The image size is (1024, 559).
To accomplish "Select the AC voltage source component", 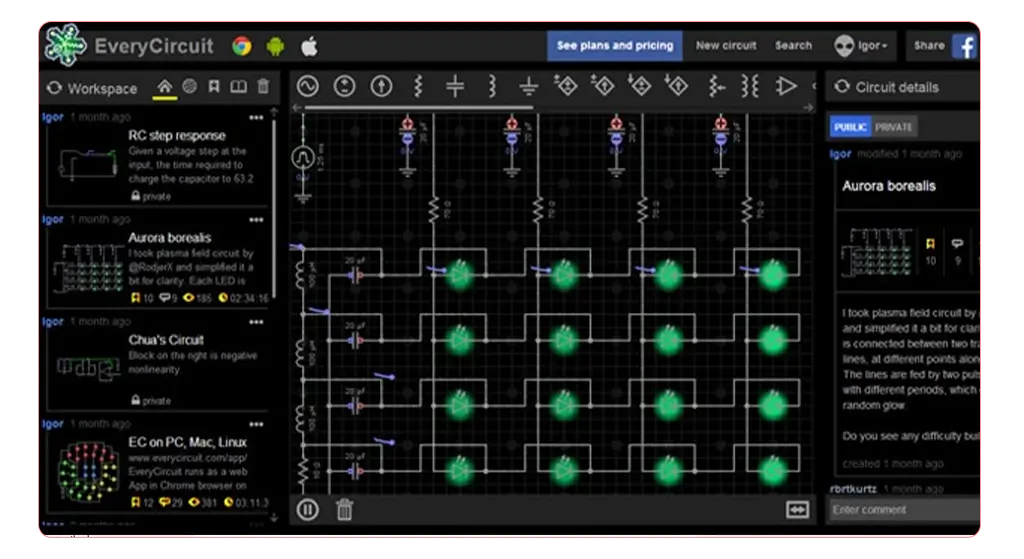I will point(308,86).
